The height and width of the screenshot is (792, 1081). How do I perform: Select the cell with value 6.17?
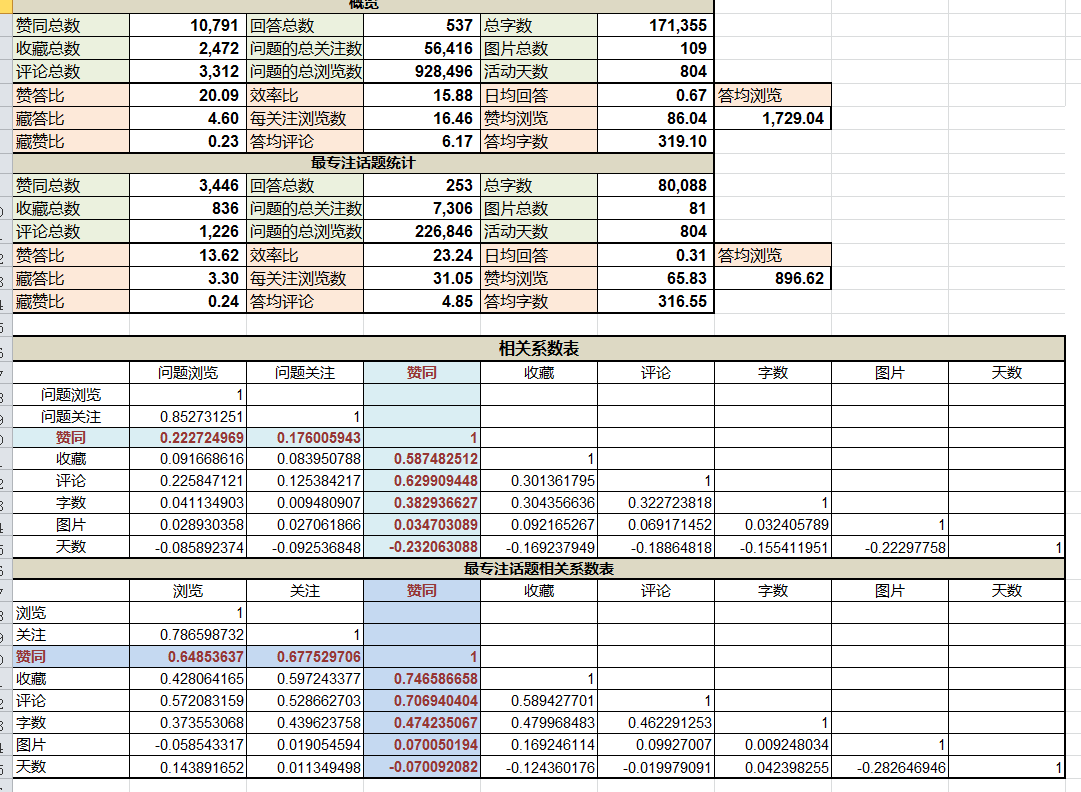pyautogui.click(x=421, y=141)
